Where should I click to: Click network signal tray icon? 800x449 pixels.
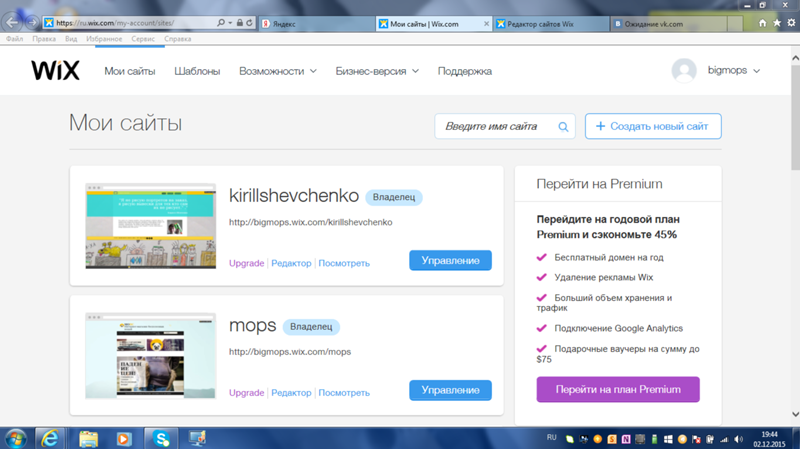[x=724, y=439]
